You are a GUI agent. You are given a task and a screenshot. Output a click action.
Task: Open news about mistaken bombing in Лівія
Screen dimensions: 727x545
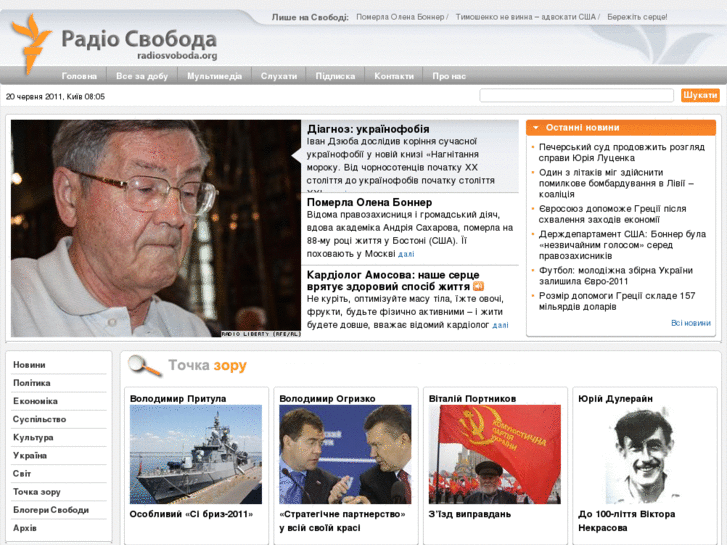point(616,183)
